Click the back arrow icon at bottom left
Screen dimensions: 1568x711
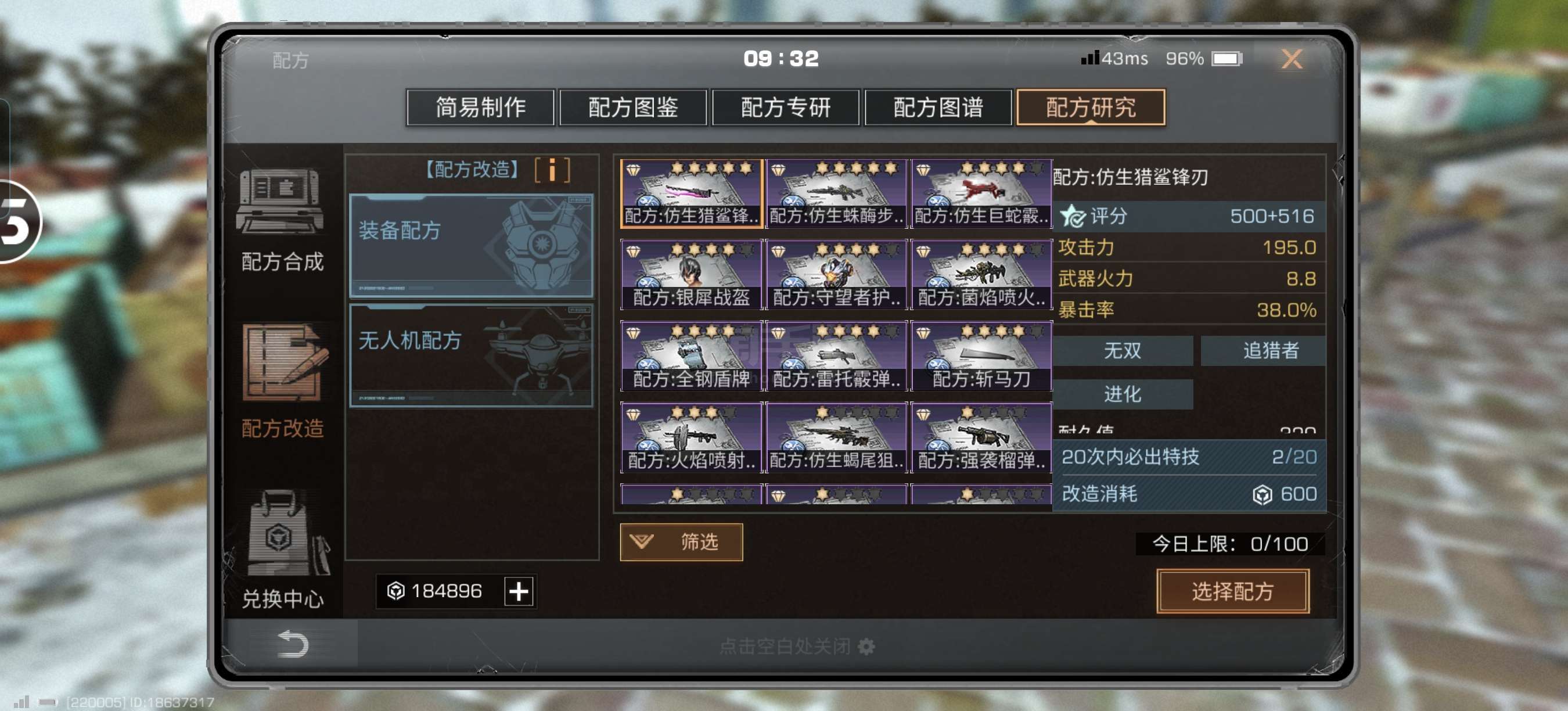point(293,644)
